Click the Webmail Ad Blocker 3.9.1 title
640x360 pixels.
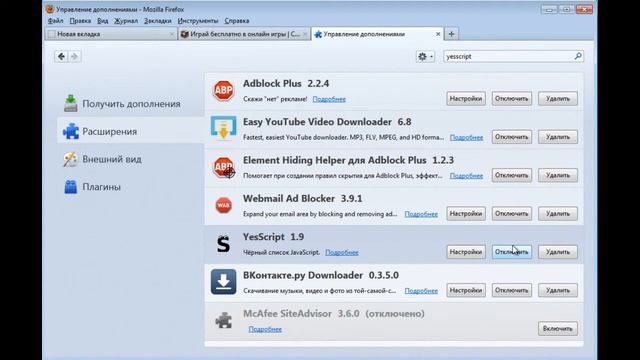(x=302, y=199)
